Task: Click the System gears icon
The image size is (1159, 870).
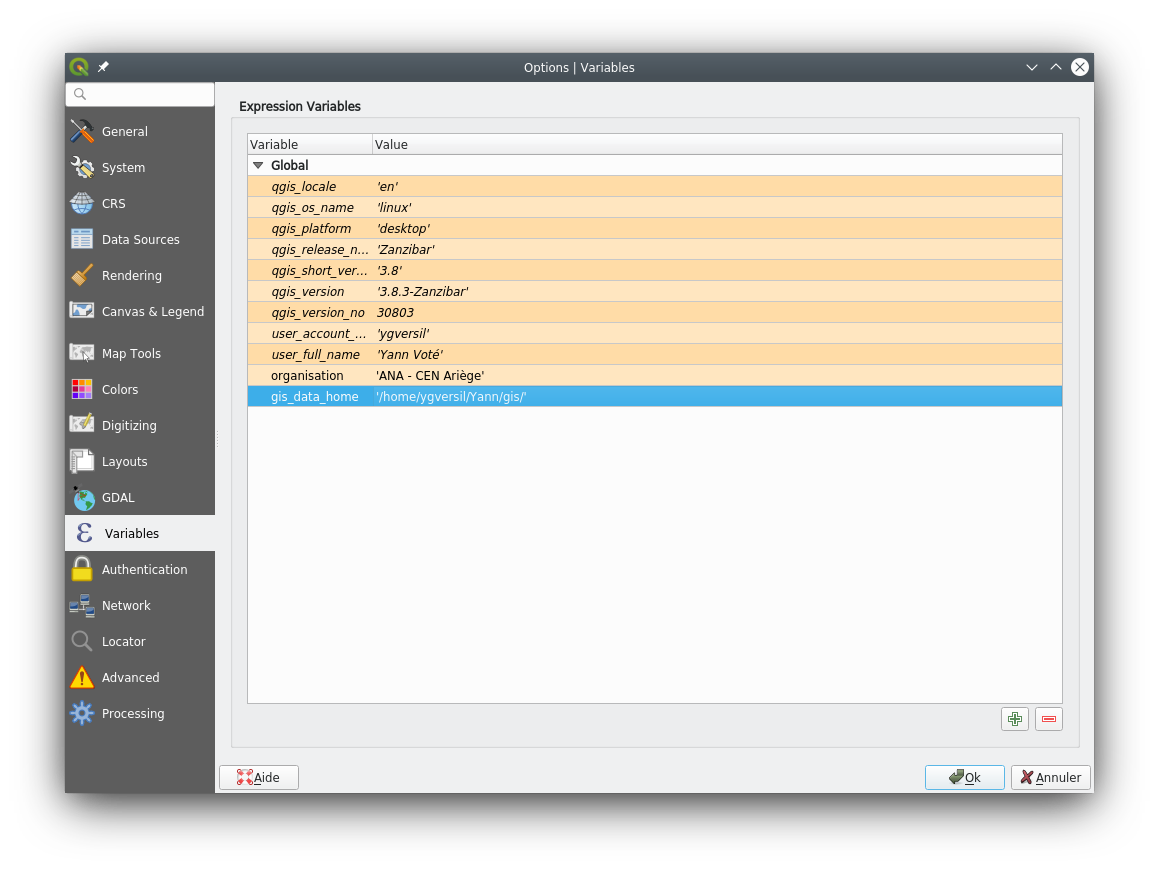Action: tap(82, 168)
